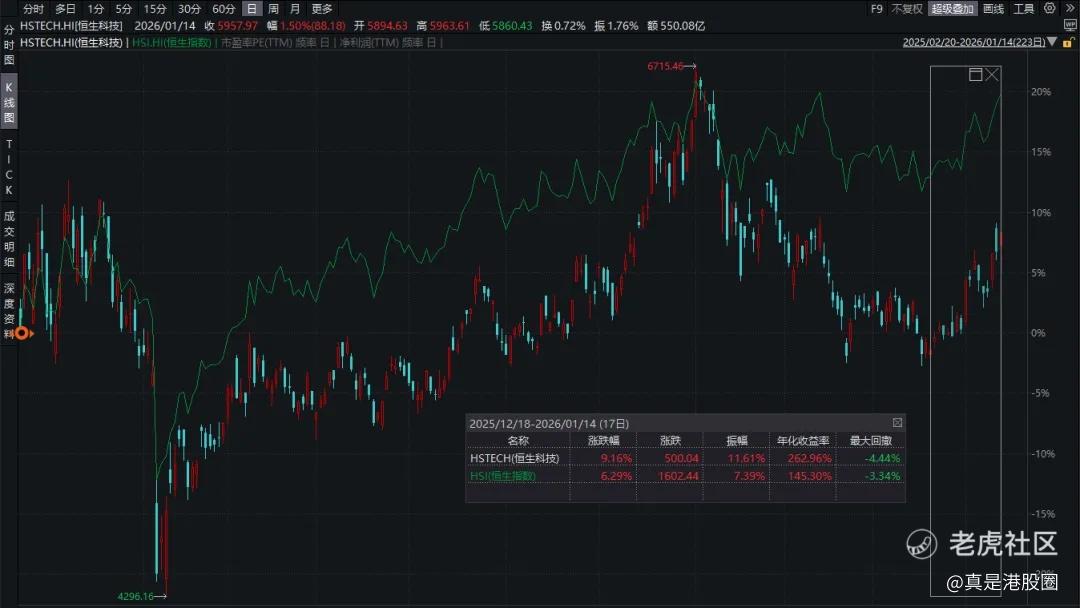The height and width of the screenshot is (608, 1080).
Task: Open the settings gear icon
Action: 1050,8
